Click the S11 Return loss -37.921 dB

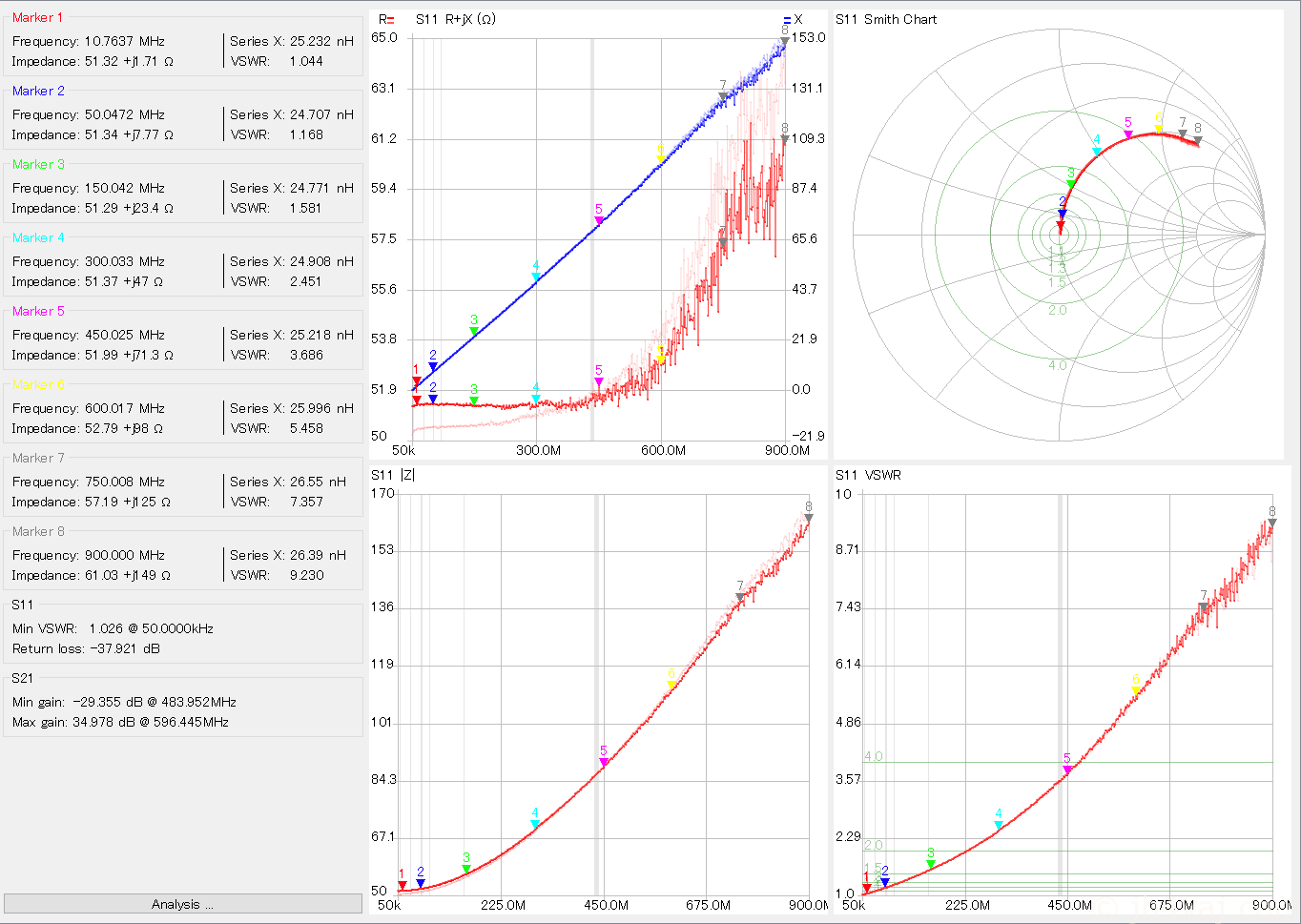pos(86,648)
